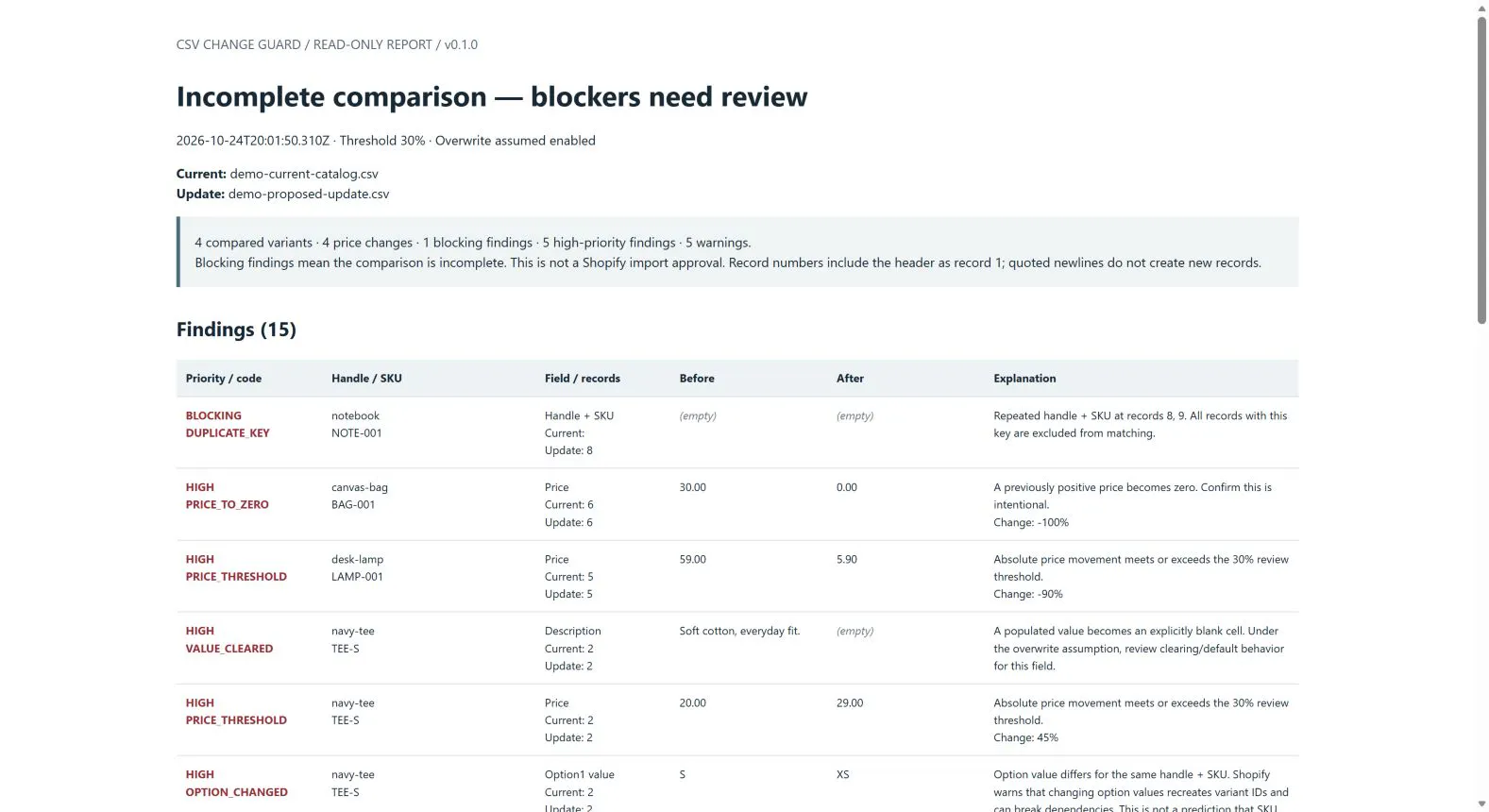
Task: Click the "4 compared variants" summary line
Action: [x=473, y=243]
